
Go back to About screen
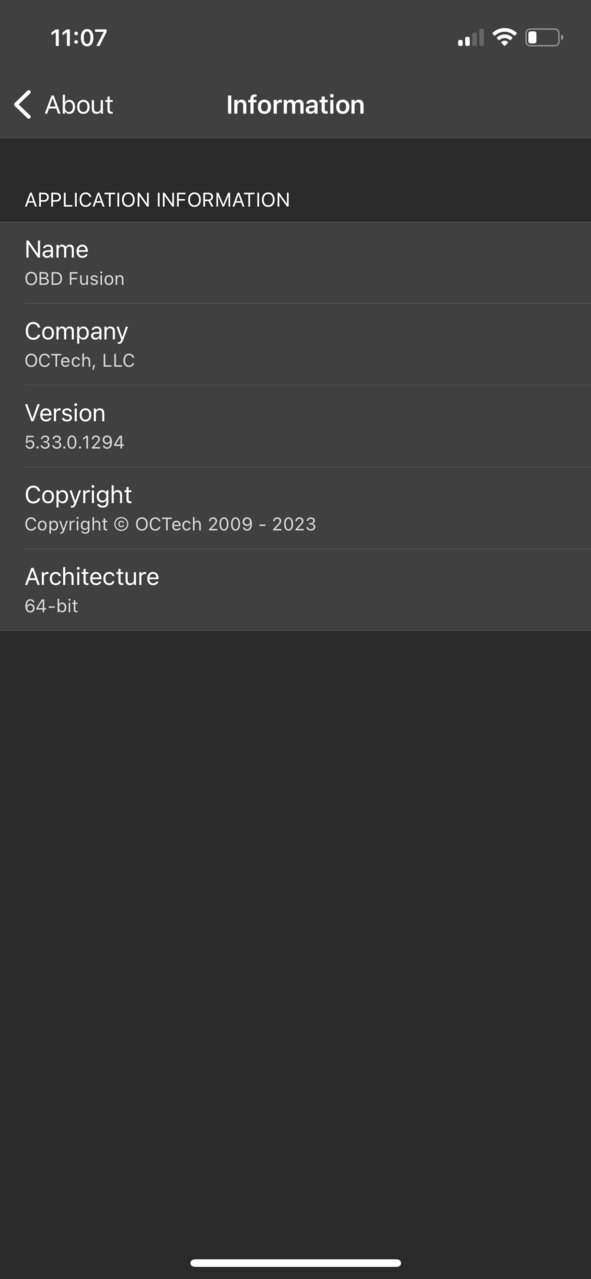63,104
